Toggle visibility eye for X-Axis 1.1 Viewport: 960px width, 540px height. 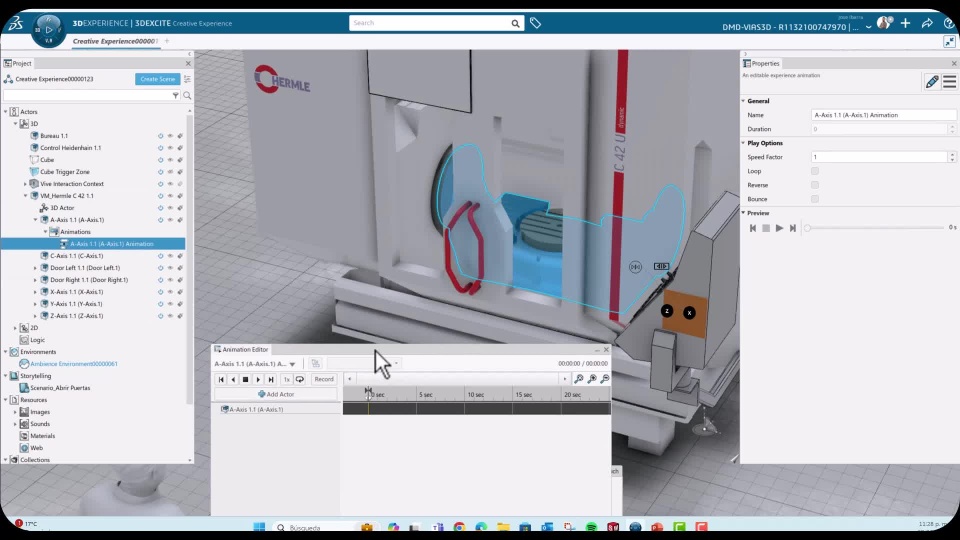coord(170,292)
